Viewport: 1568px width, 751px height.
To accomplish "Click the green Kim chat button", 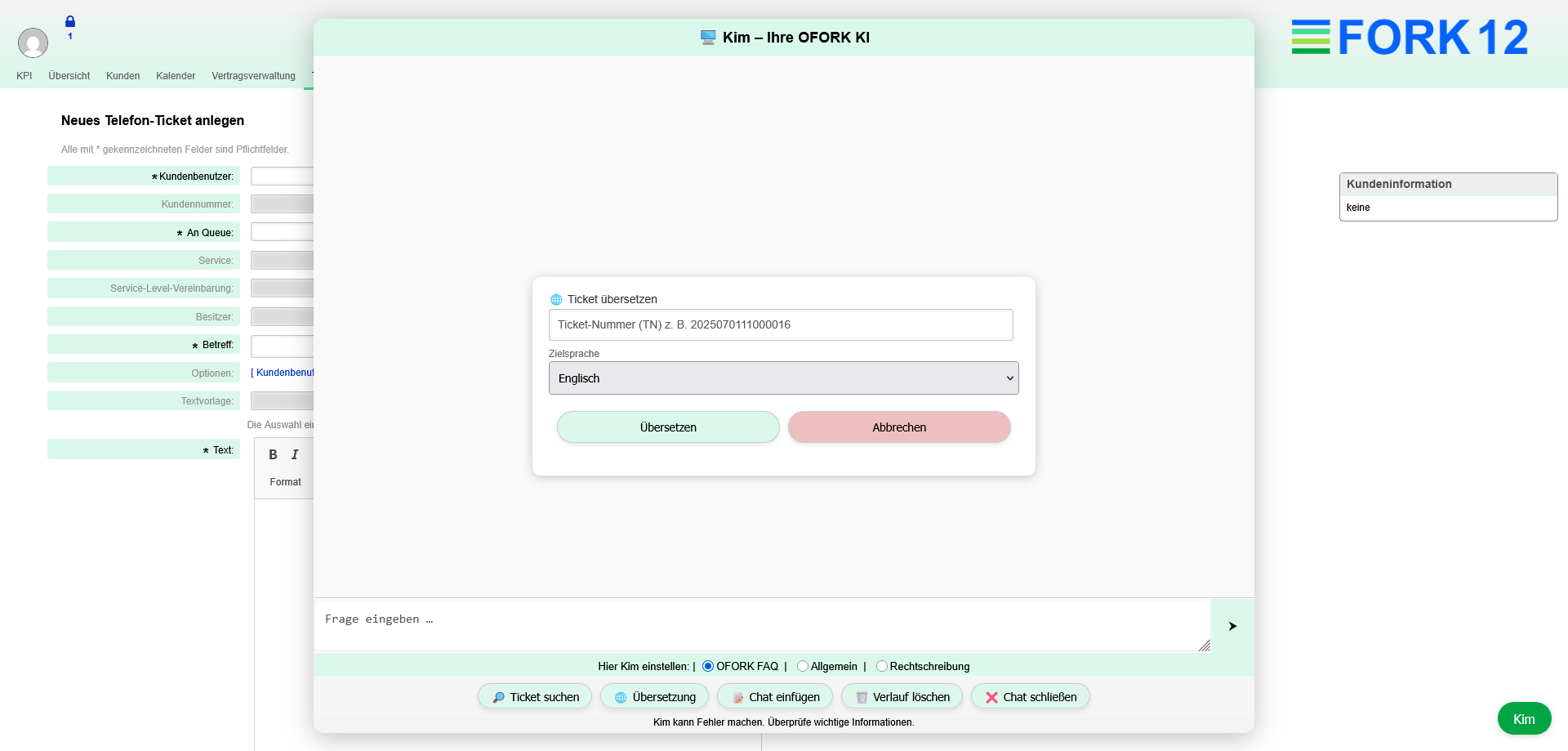I will click(x=1524, y=719).
